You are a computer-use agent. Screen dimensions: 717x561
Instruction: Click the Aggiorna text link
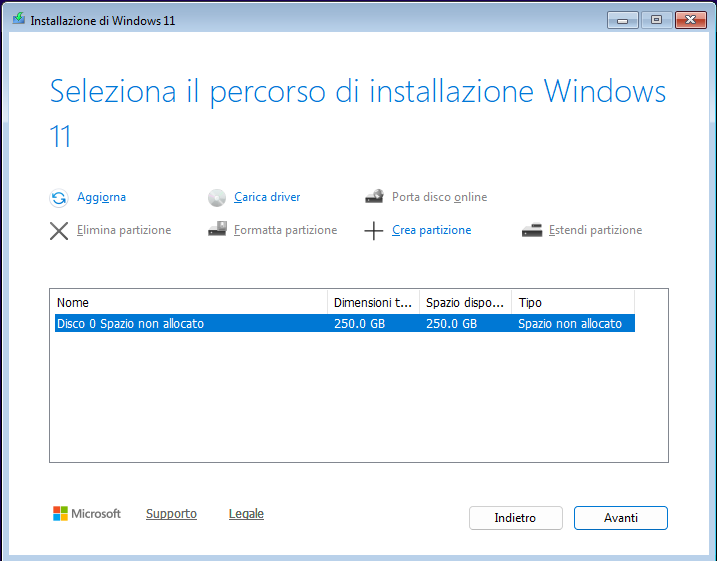pos(101,197)
